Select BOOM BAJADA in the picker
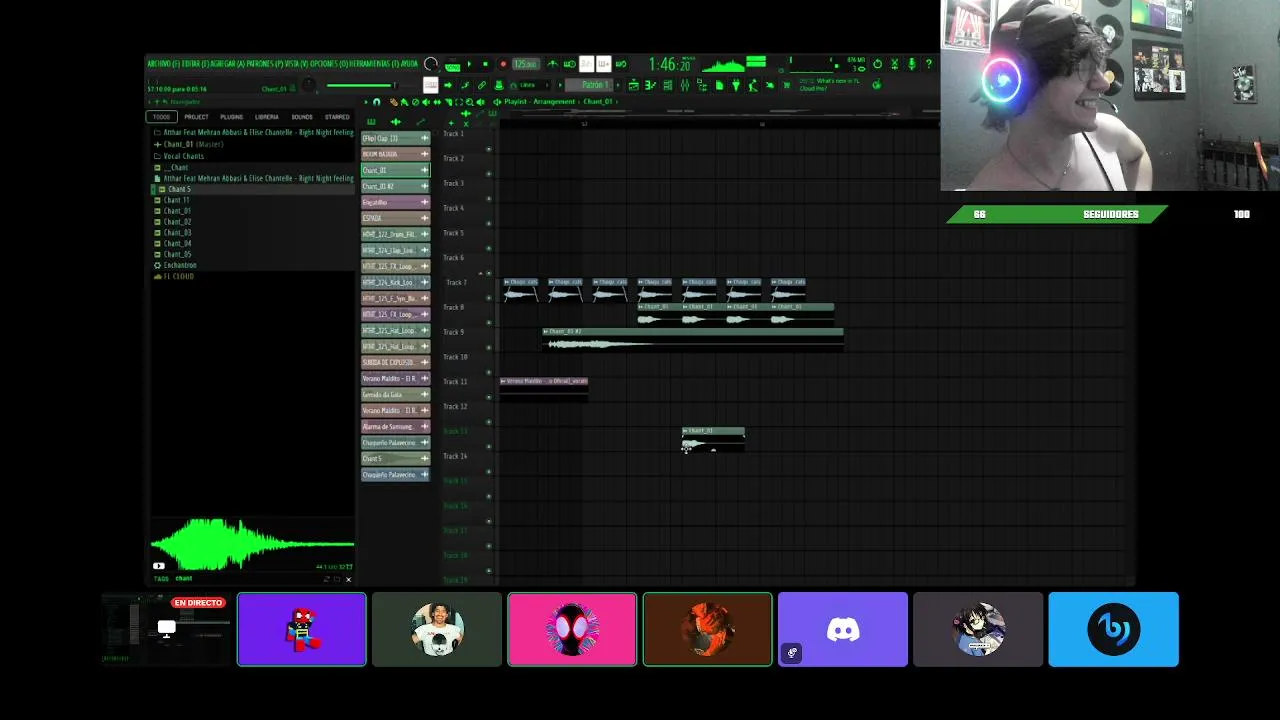The height and width of the screenshot is (720, 1280). click(395, 154)
